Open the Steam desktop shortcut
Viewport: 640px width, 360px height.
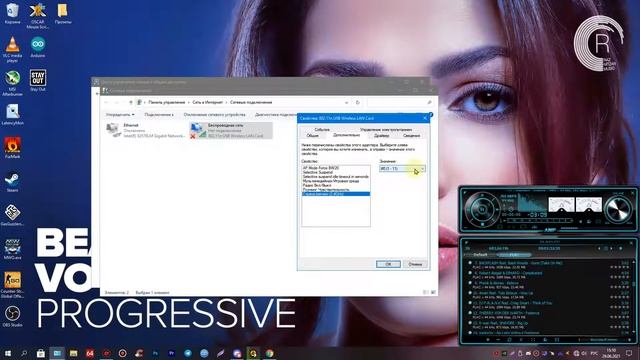tap(12, 182)
